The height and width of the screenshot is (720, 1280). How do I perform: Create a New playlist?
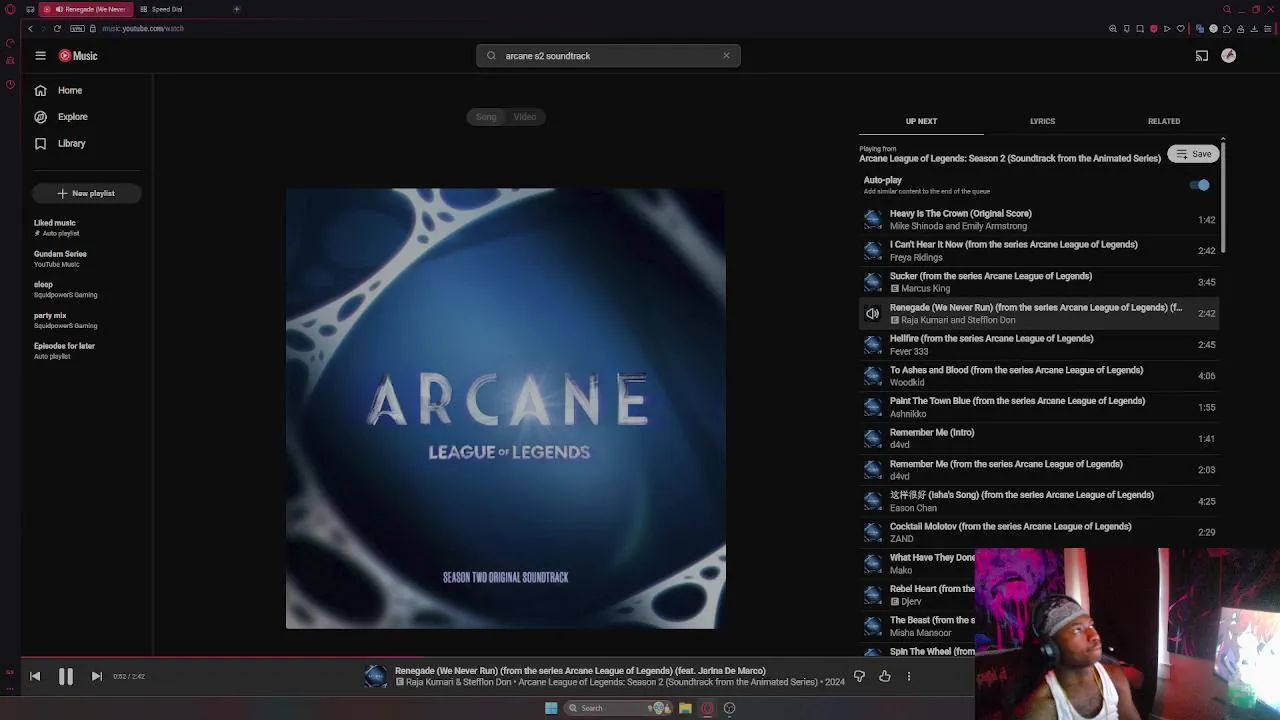tap(86, 193)
